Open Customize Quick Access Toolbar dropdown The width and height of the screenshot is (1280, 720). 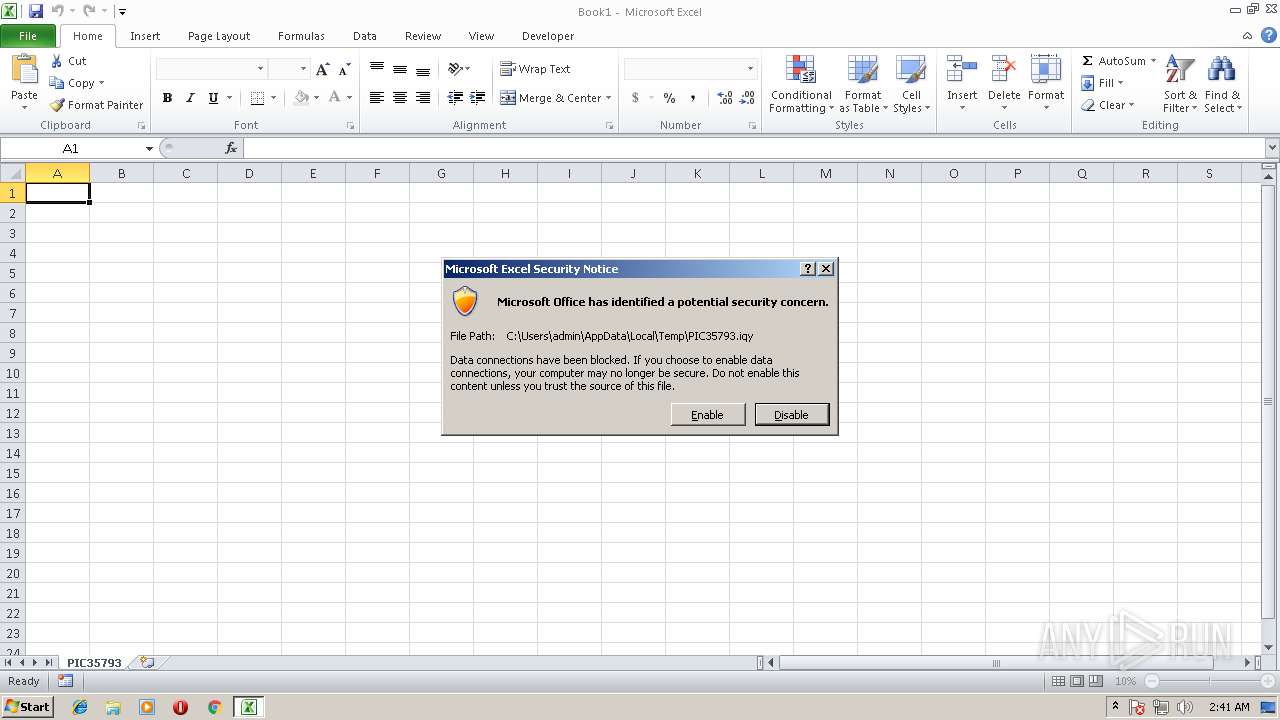(x=122, y=12)
